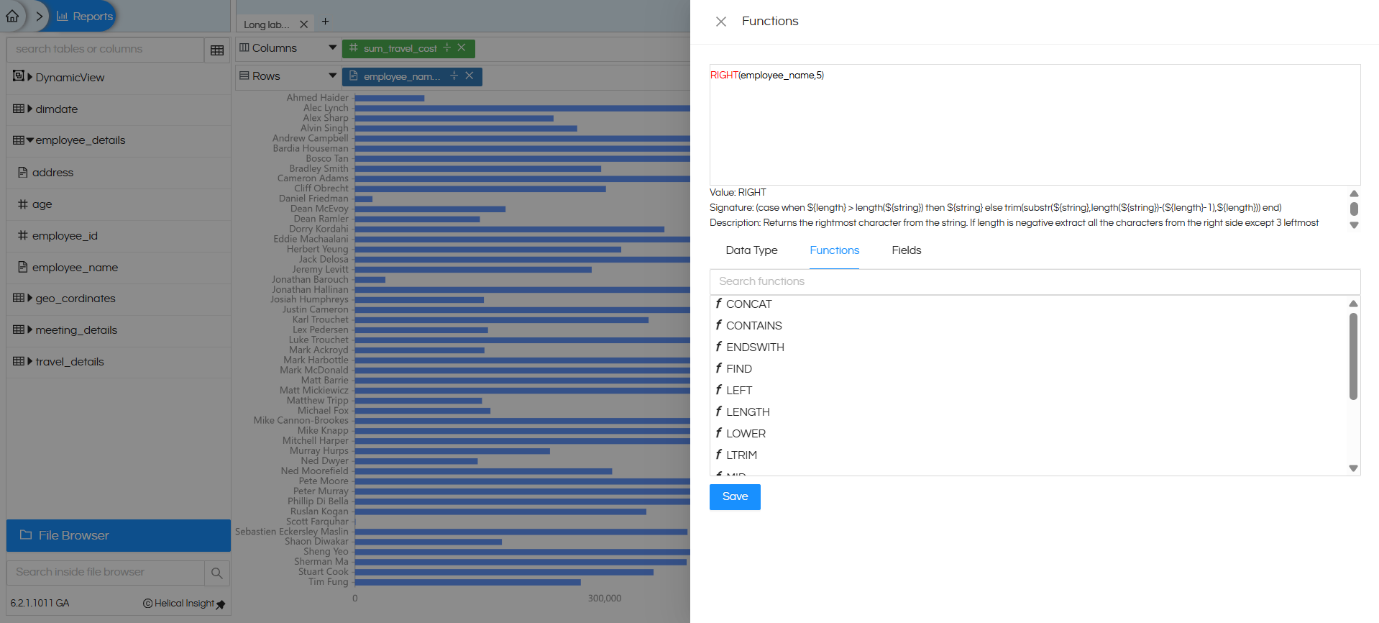This screenshot has height=623, width=1379.
Task: Click the breadcrumb arrow next to home
Action: pos(40,16)
